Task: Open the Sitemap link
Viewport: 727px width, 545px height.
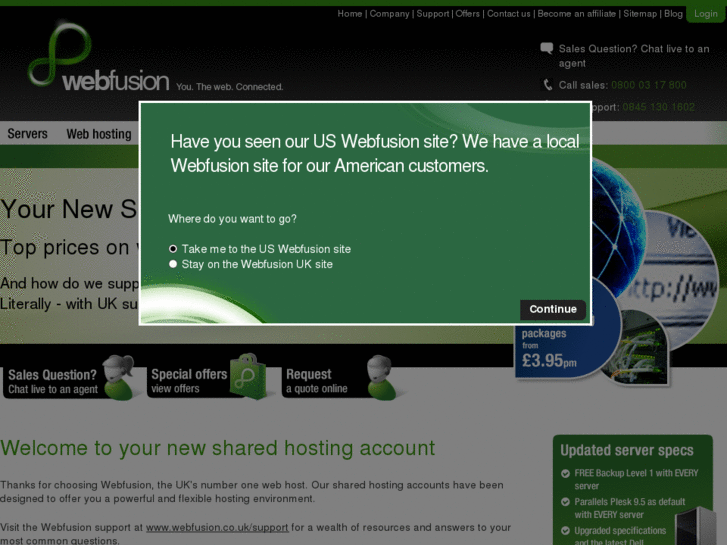Action: pyautogui.click(x=640, y=14)
